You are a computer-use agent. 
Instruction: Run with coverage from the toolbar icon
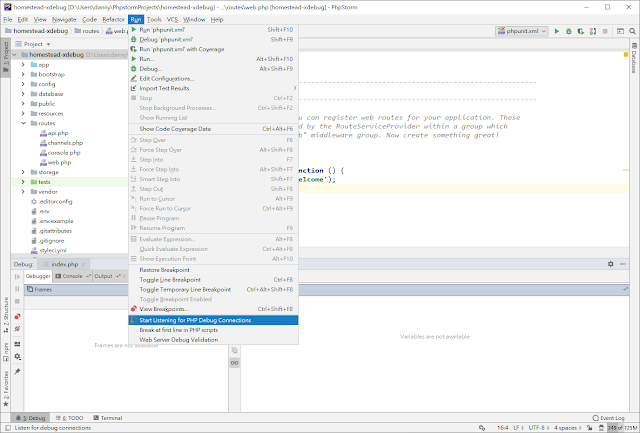580,31
